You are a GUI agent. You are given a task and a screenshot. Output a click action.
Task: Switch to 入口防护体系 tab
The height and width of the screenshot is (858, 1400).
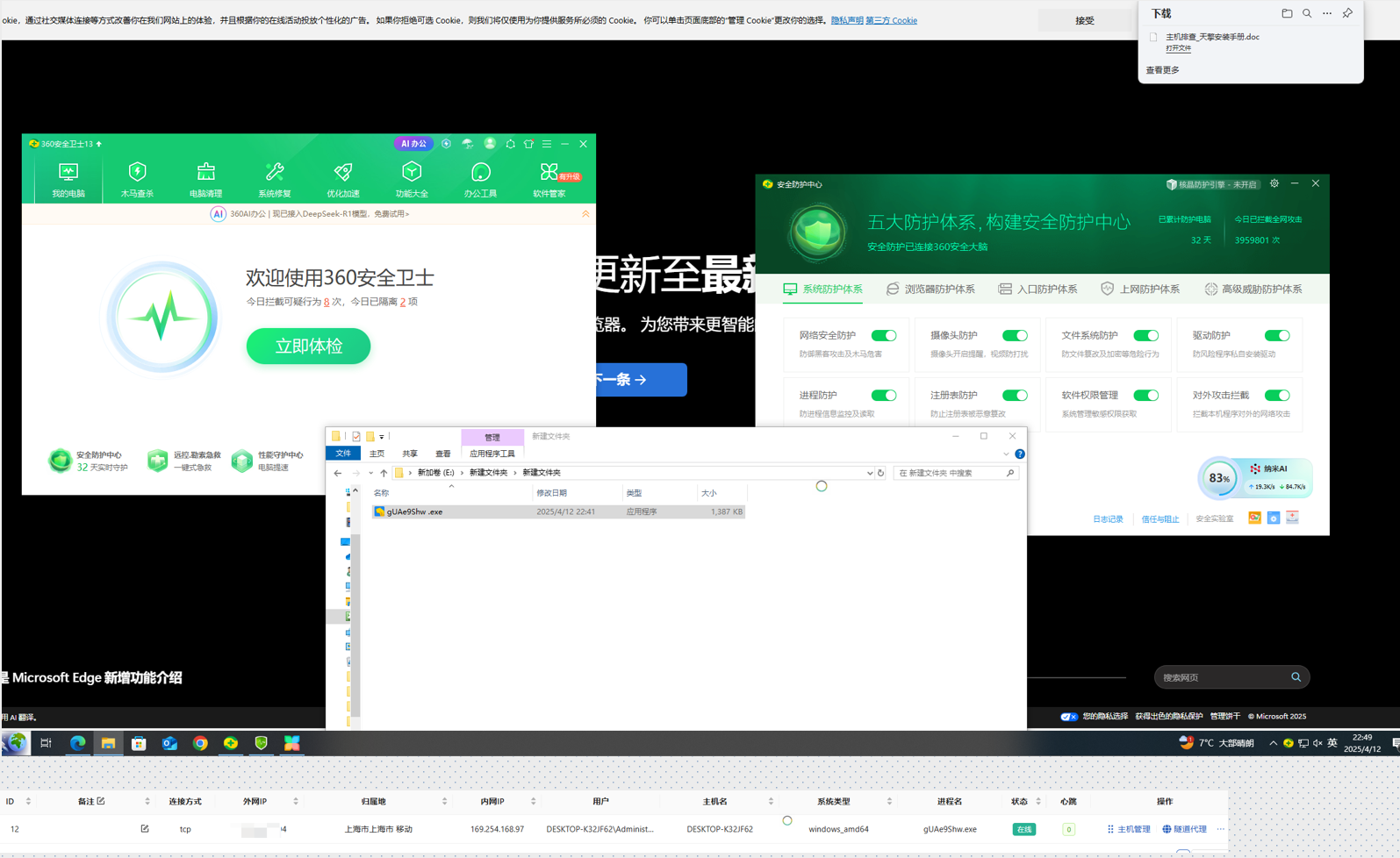click(1037, 289)
